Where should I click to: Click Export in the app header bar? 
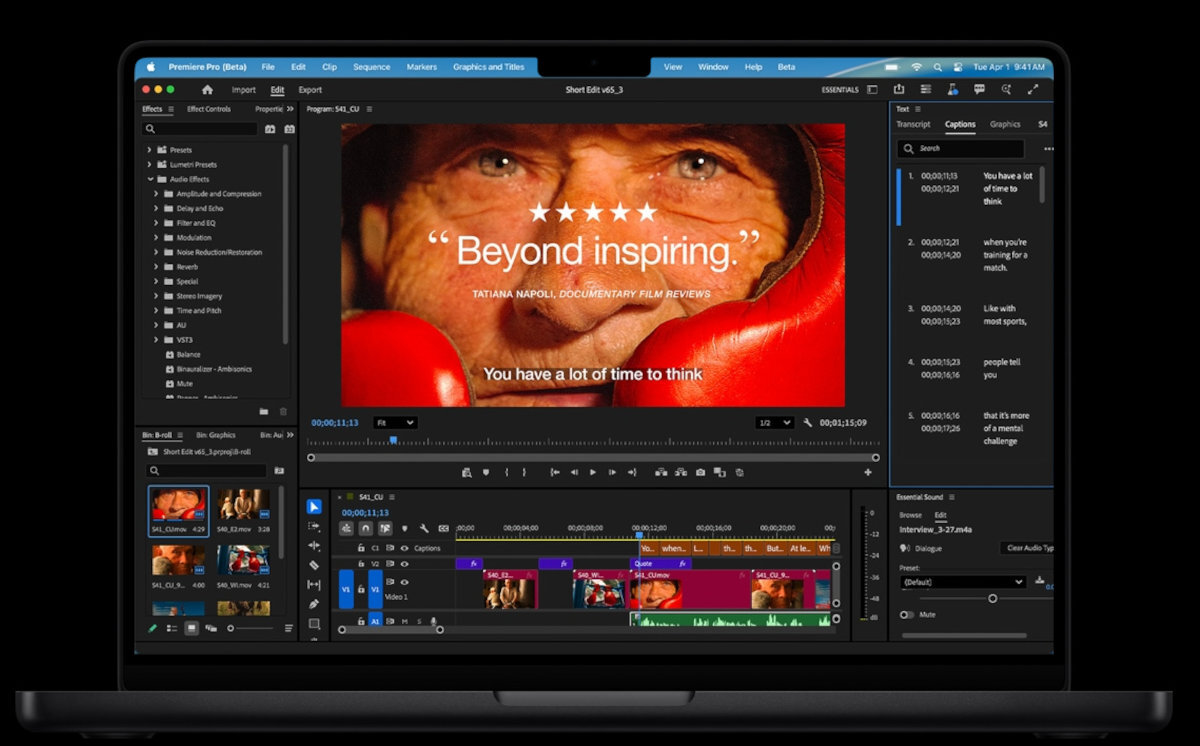point(310,89)
